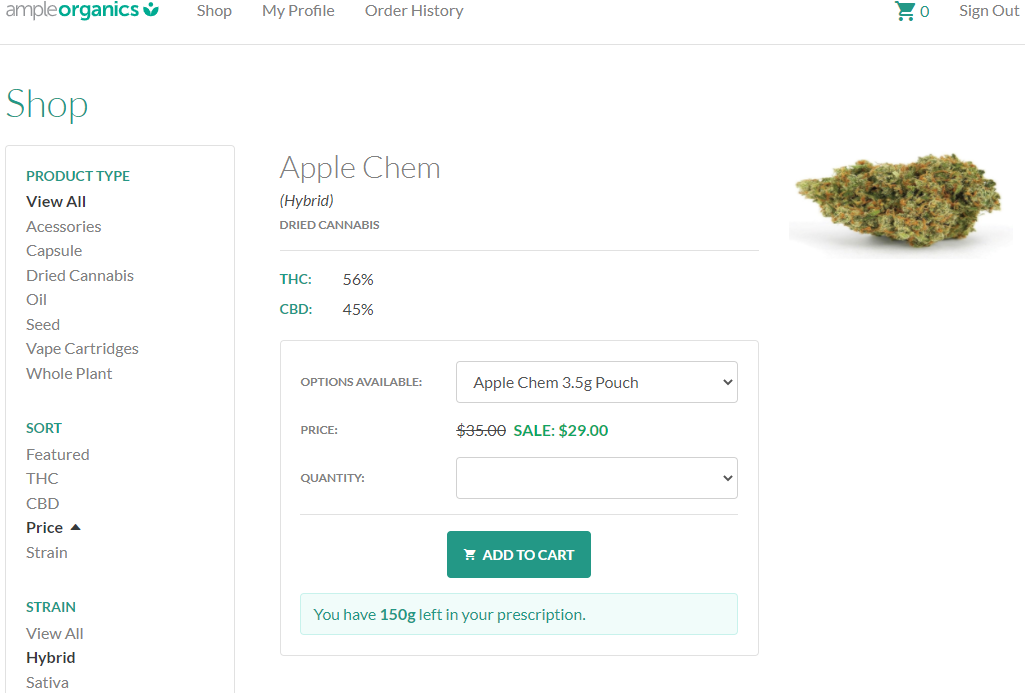Click the Price sort ascending arrow

(75, 527)
